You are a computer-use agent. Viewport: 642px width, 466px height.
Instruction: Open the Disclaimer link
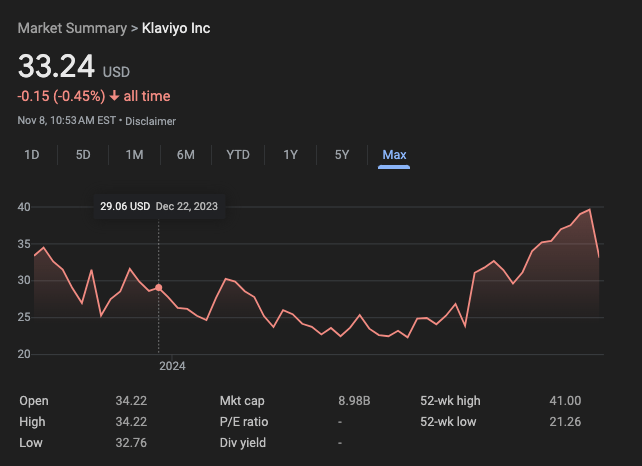point(150,121)
